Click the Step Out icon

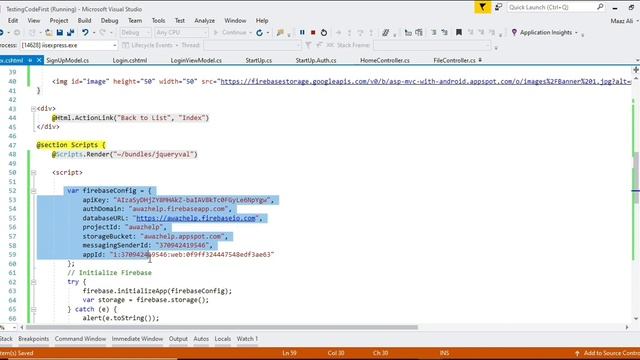(371, 32)
